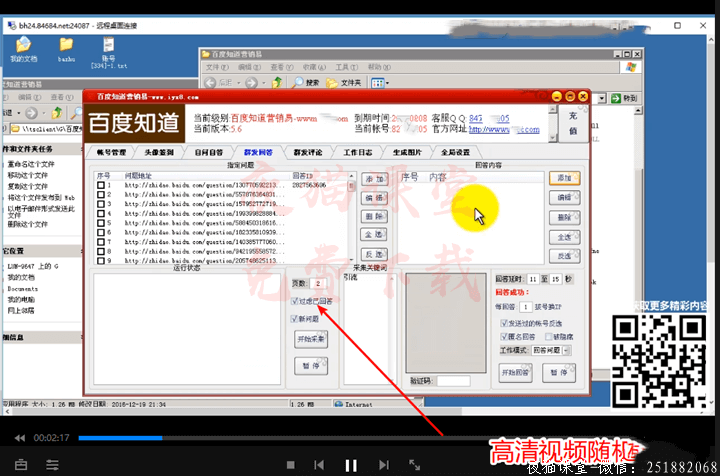720x476 pixels.
Task: Click 删除这个文件 in left task pane
Action: (27, 224)
